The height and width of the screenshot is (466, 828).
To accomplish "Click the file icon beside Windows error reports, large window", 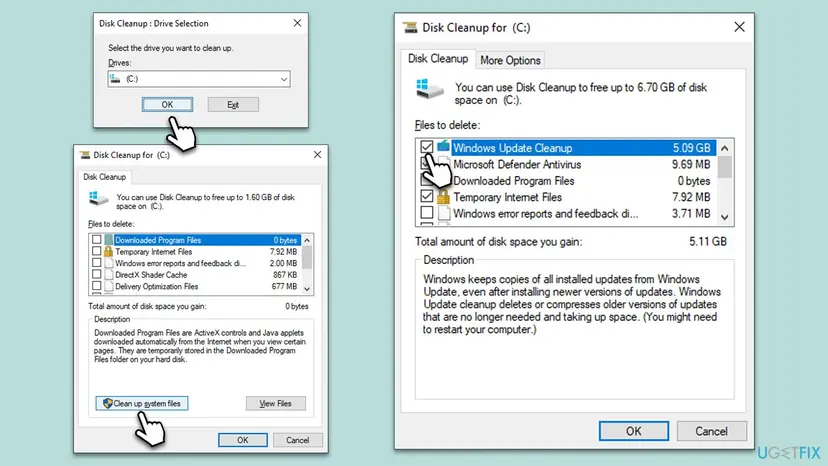I will 444,213.
